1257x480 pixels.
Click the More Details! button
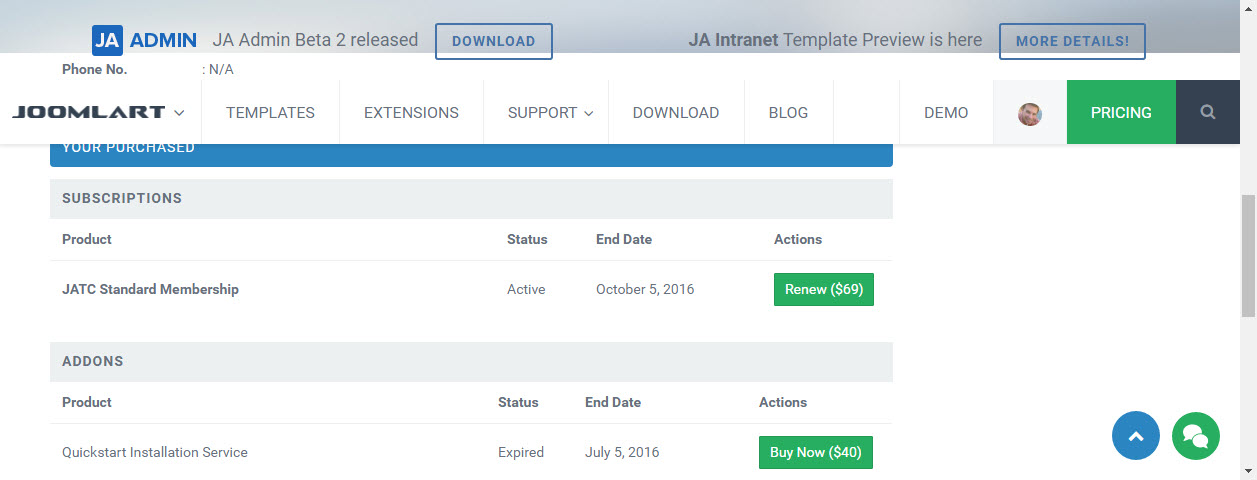(1072, 41)
